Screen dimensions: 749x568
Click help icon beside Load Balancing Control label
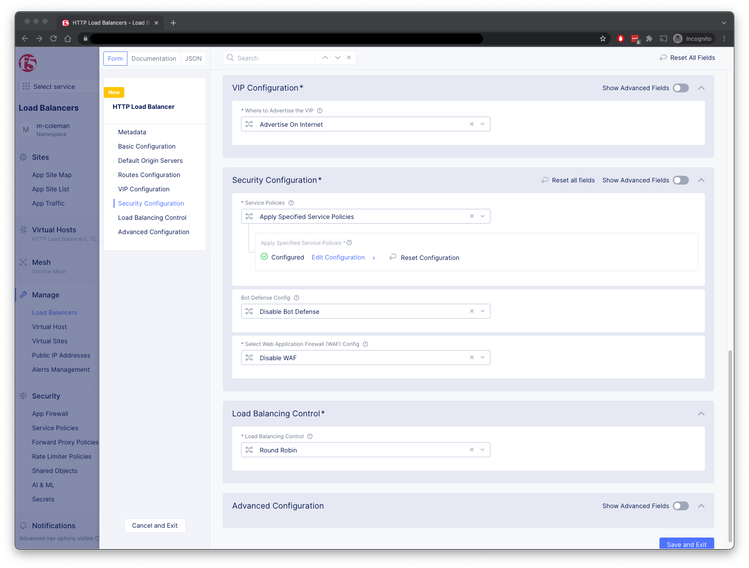point(311,436)
